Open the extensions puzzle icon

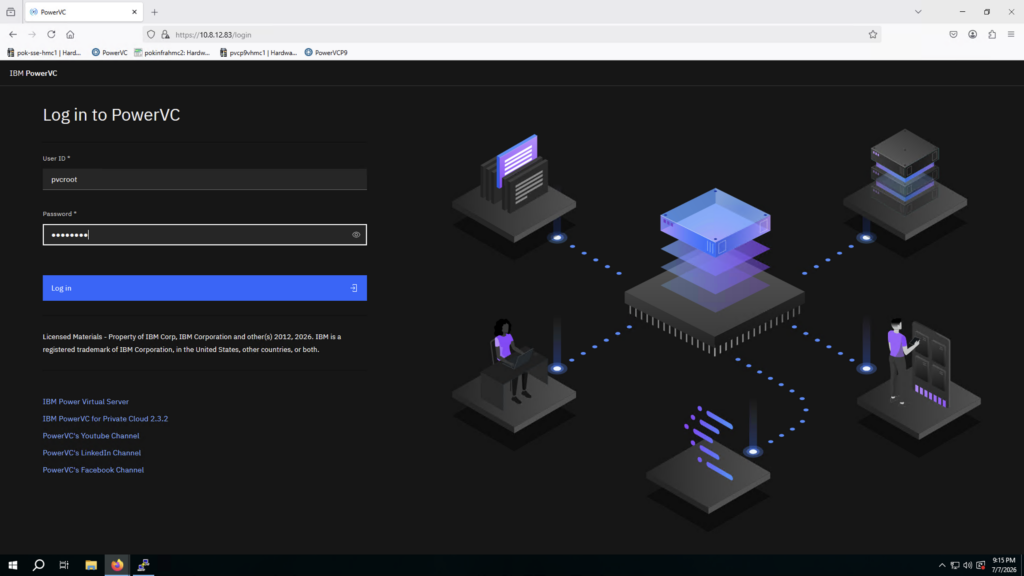click(992, 35)
